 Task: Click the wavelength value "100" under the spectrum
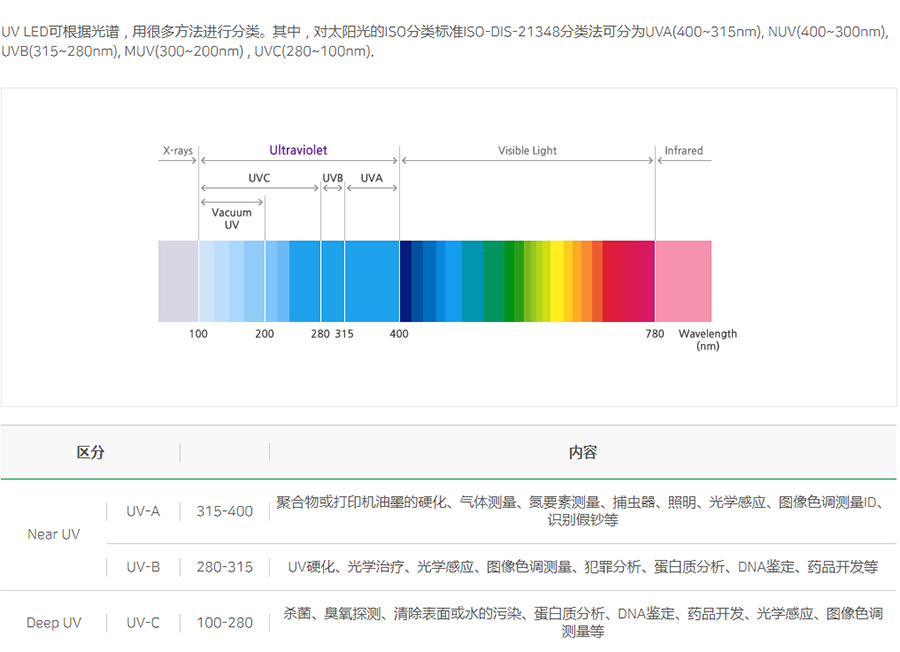click(x=198, y=333)
